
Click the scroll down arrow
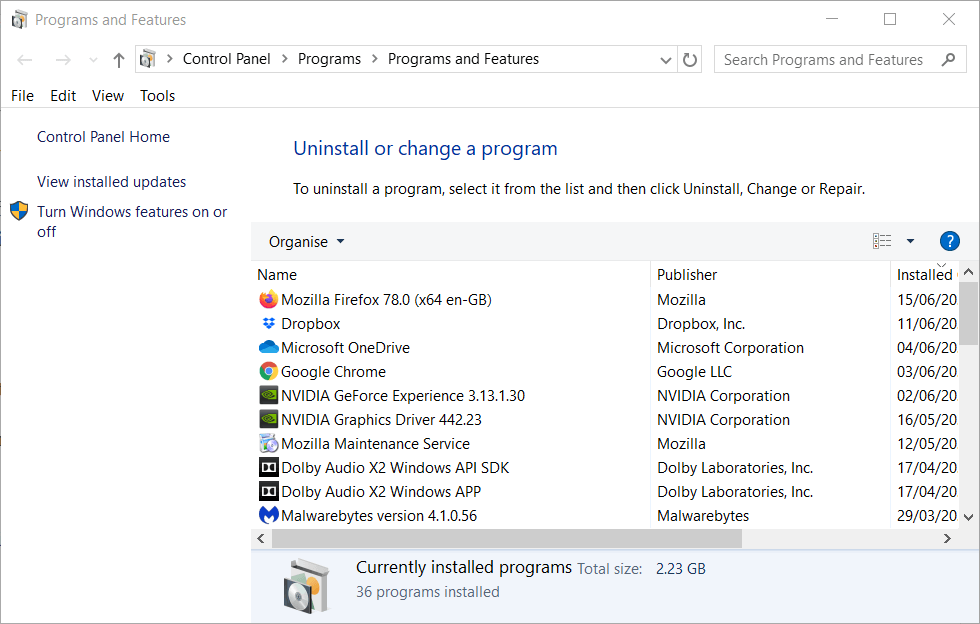(x=969, y=517)
